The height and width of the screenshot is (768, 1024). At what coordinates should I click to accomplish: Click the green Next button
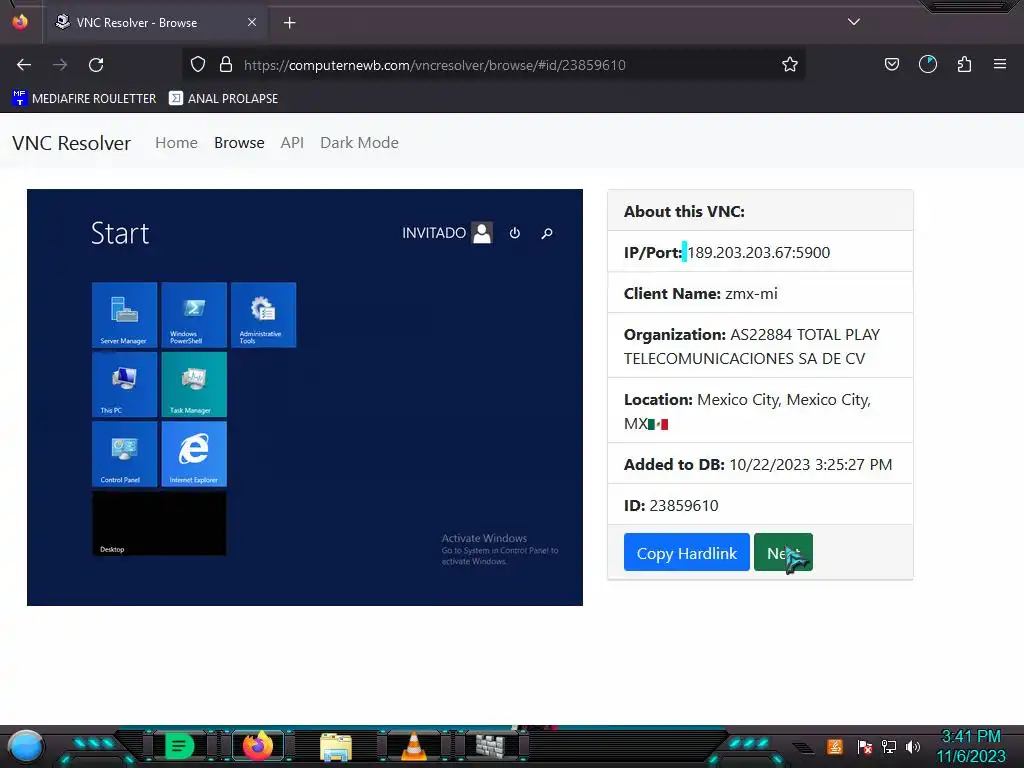point(783,552)
